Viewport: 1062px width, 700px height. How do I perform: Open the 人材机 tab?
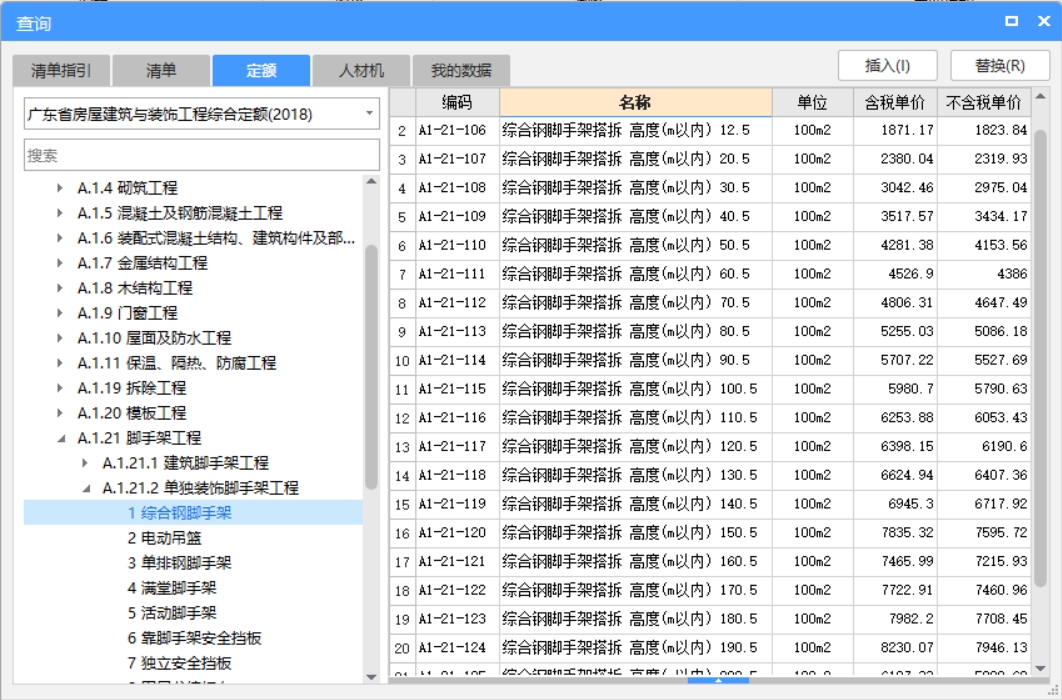coord(361,70)
